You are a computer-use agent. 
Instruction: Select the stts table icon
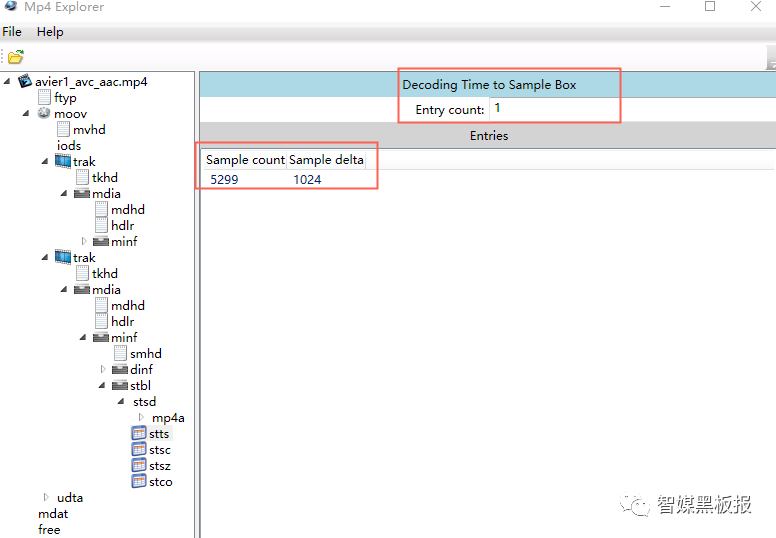click(139, 434)
